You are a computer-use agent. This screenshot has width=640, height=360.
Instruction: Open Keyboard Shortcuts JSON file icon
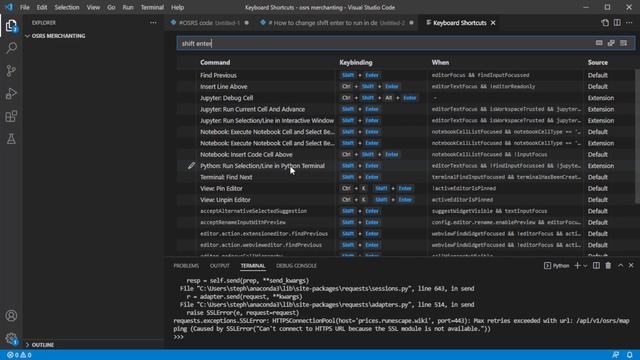(605, 23)
